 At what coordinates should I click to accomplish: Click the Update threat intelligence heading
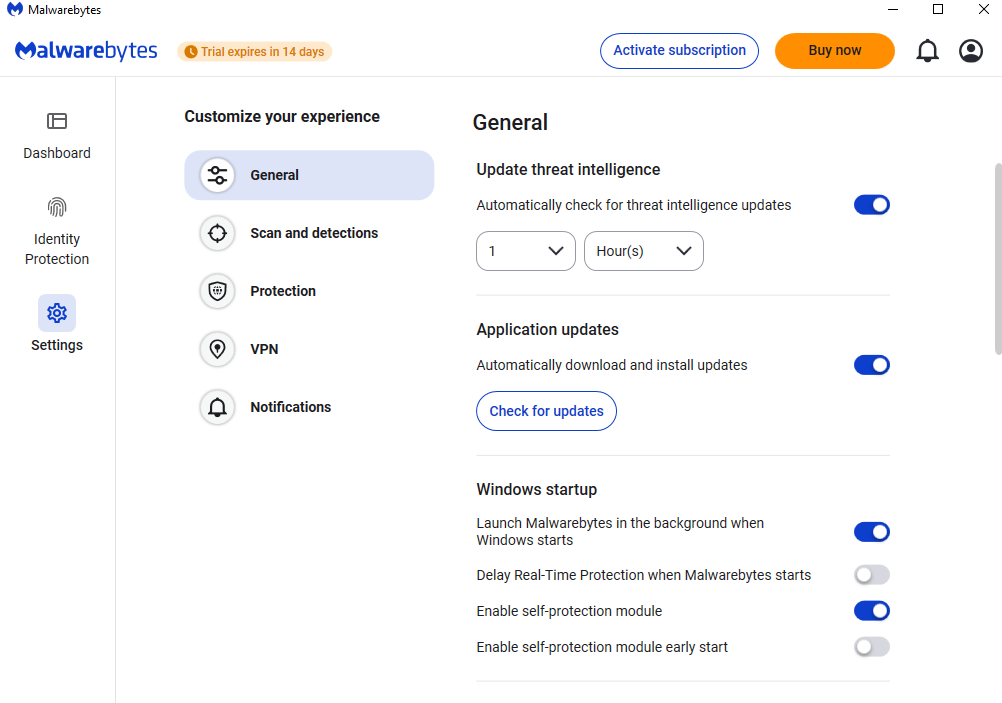click(568, 169)
